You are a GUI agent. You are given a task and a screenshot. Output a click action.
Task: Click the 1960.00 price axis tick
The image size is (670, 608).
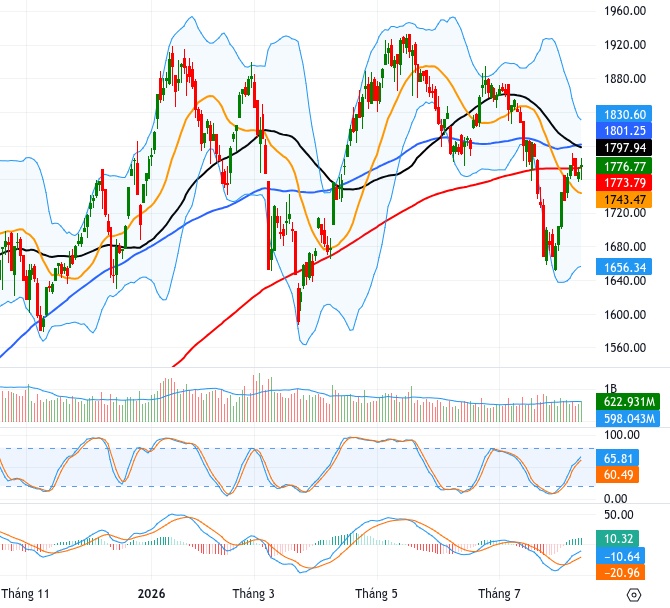625,11
